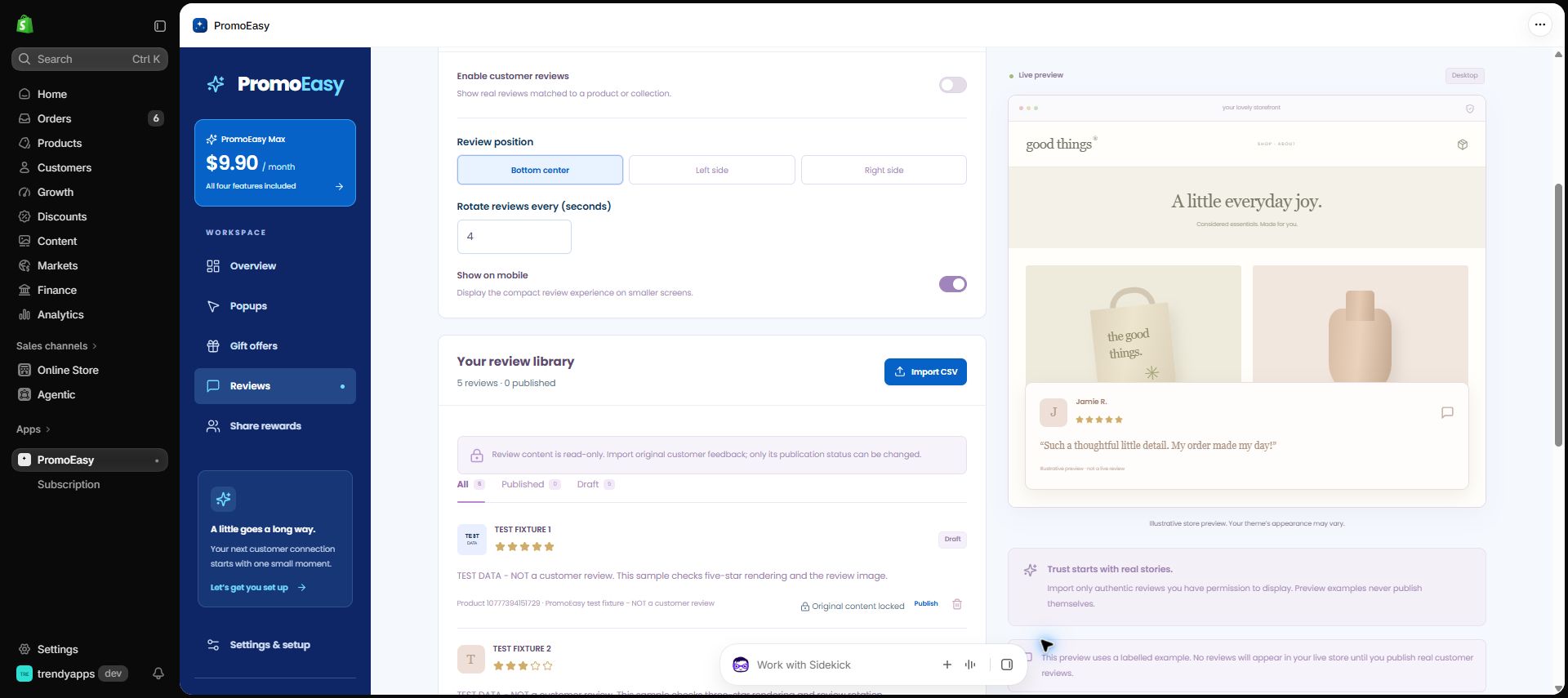The image size is (1568, 698).
Task: Open Popups in PromoEasy workspace
Action: click(275, 306)
